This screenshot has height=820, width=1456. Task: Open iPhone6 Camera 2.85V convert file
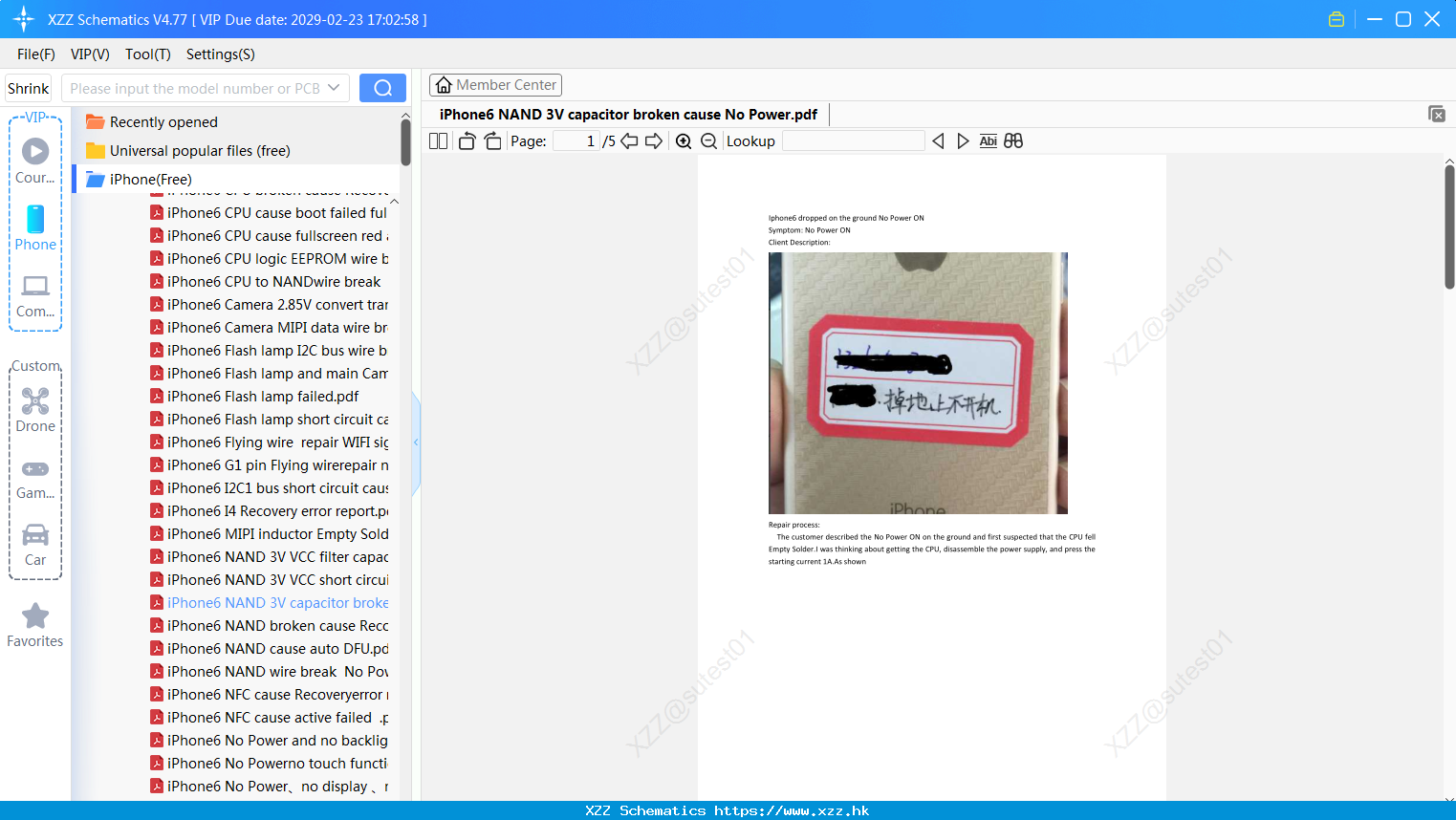coord(277,305)
